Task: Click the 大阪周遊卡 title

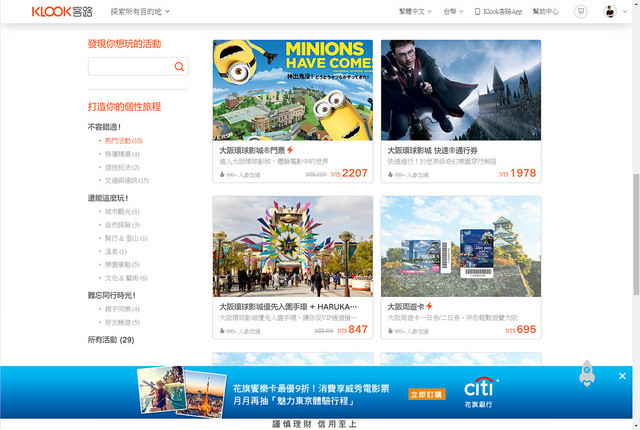Action: (x=406, y=306)
